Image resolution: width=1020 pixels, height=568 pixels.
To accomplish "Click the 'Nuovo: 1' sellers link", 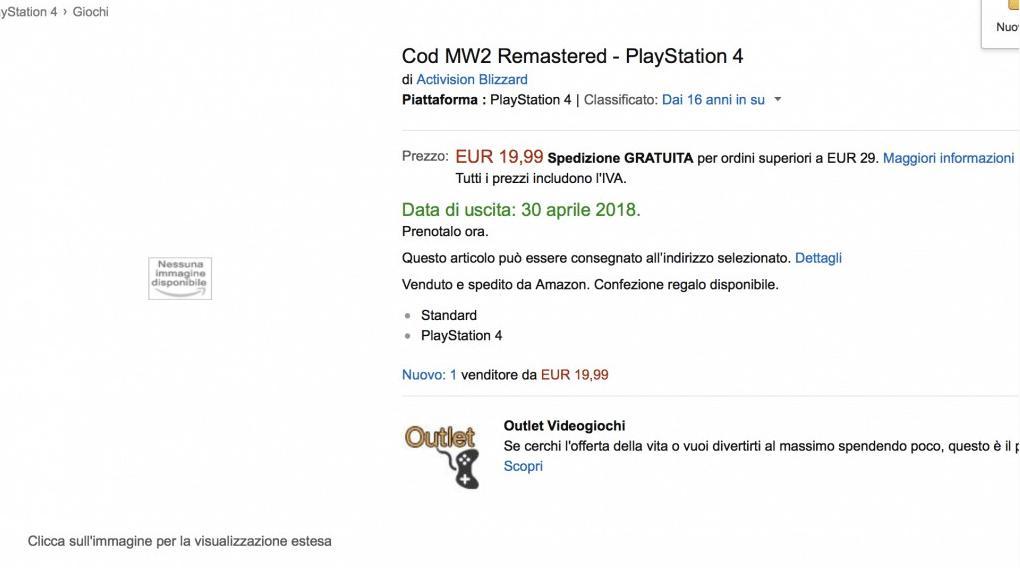I will 429,375.
